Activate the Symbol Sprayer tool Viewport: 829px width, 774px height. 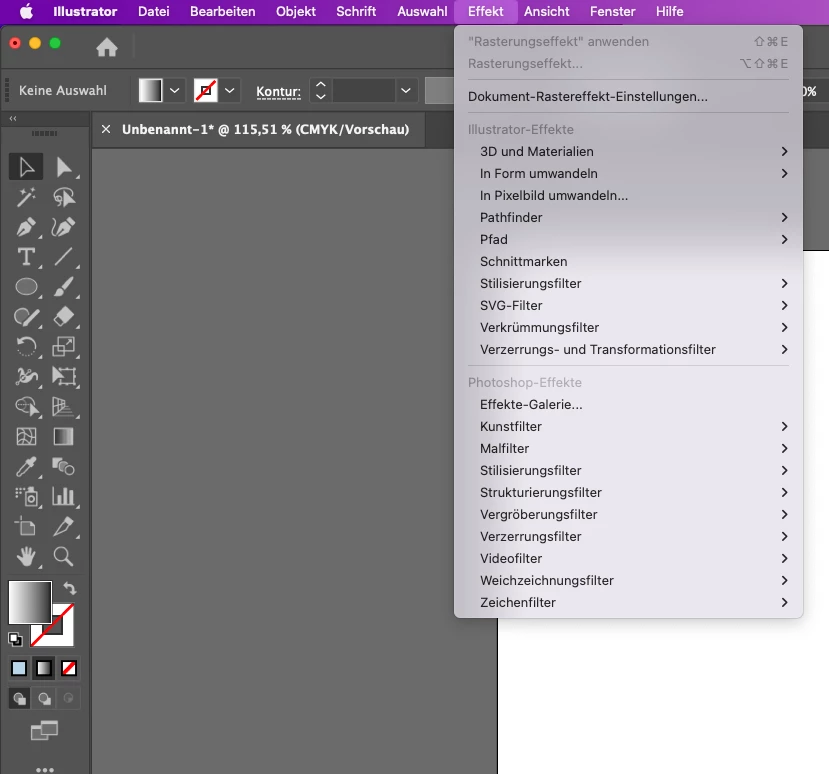click(x=26, y=497)
